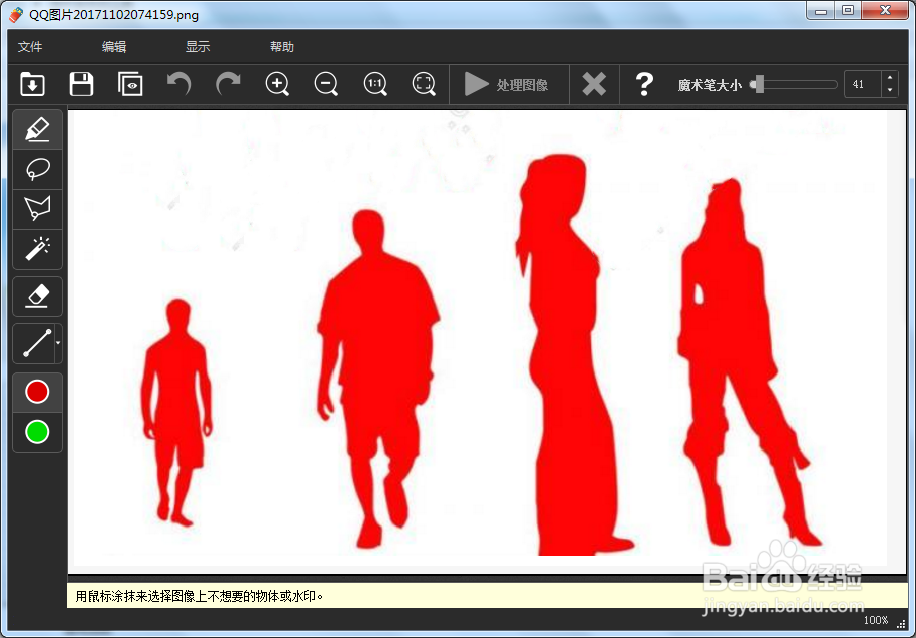
Task: Show original image preview icon
Action: (x=130, y=85)
